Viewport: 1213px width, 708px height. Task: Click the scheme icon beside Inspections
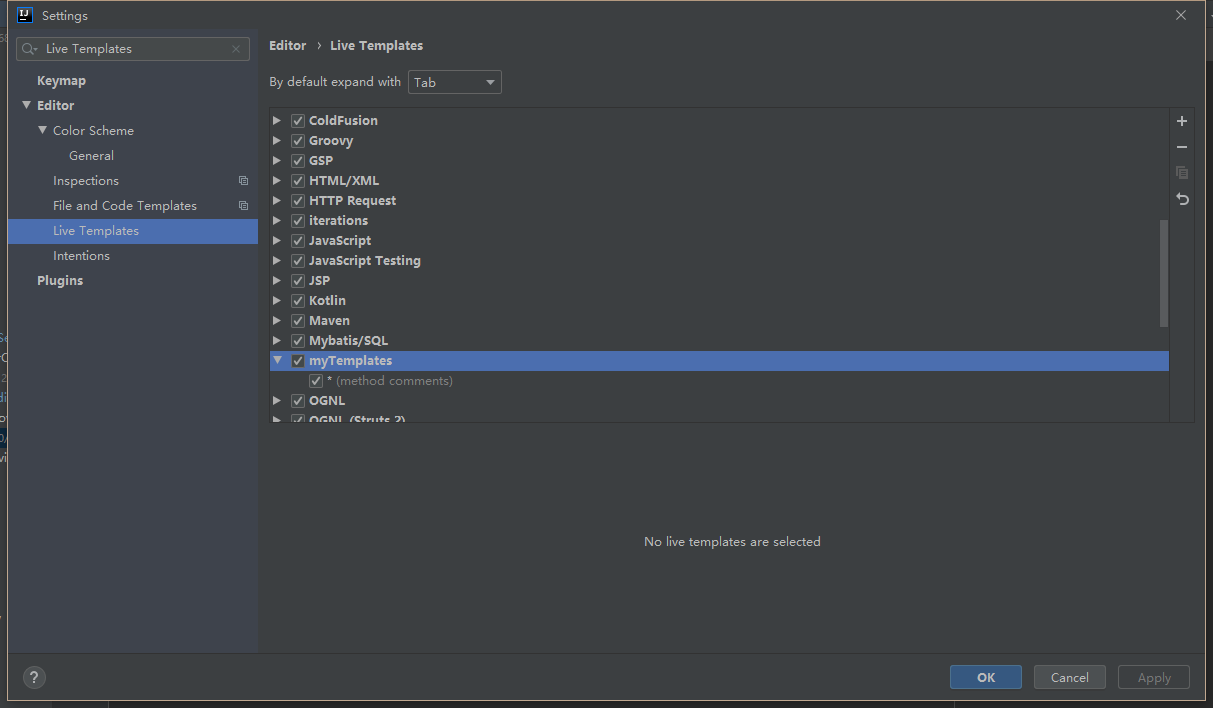pyautogui.click(x=243, y=180)
